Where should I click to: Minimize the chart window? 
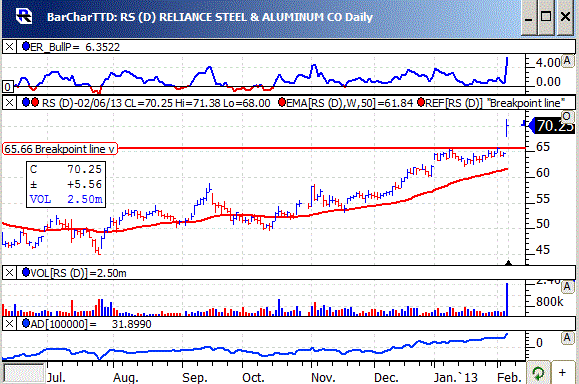(x=529, y=17)
